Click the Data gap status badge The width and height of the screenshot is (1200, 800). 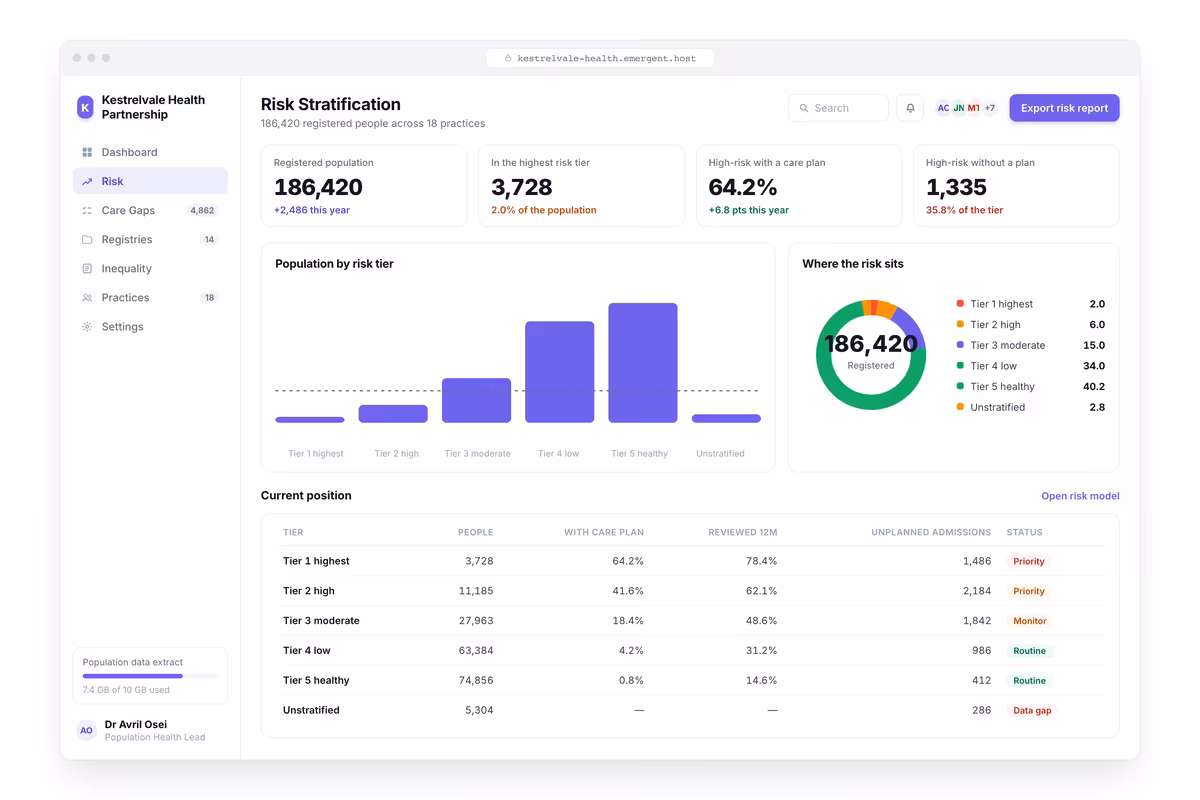tap(1033, 711)
